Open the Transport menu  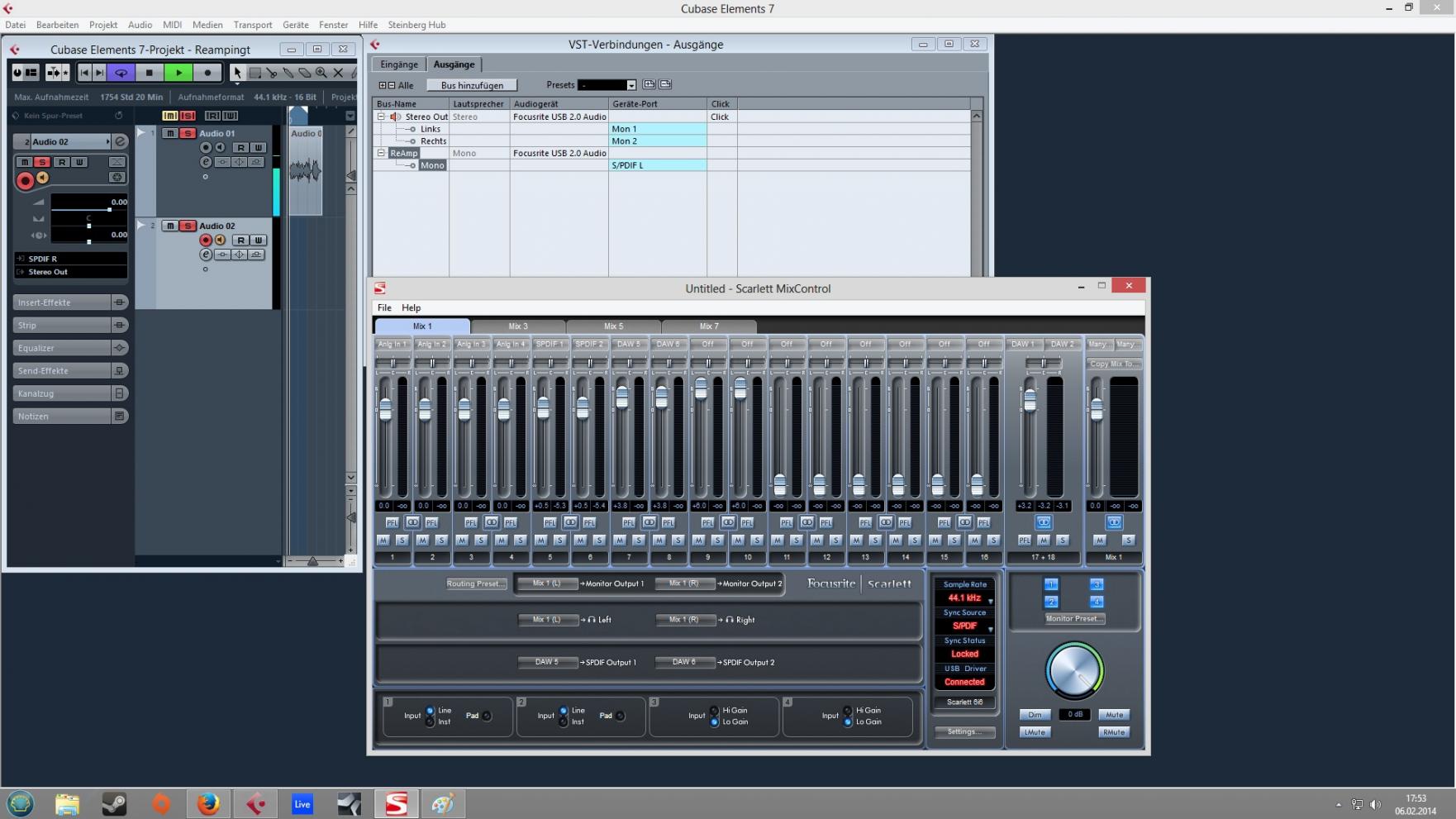coord(253,25)
